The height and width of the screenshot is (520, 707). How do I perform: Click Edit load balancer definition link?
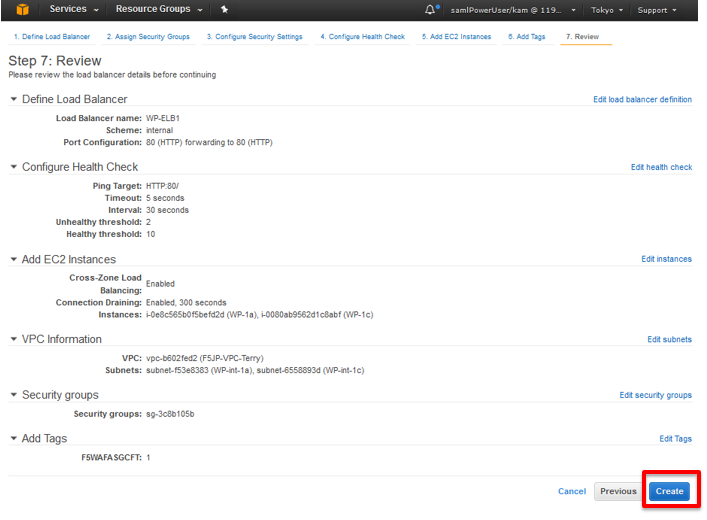click(x=642, y=99)
